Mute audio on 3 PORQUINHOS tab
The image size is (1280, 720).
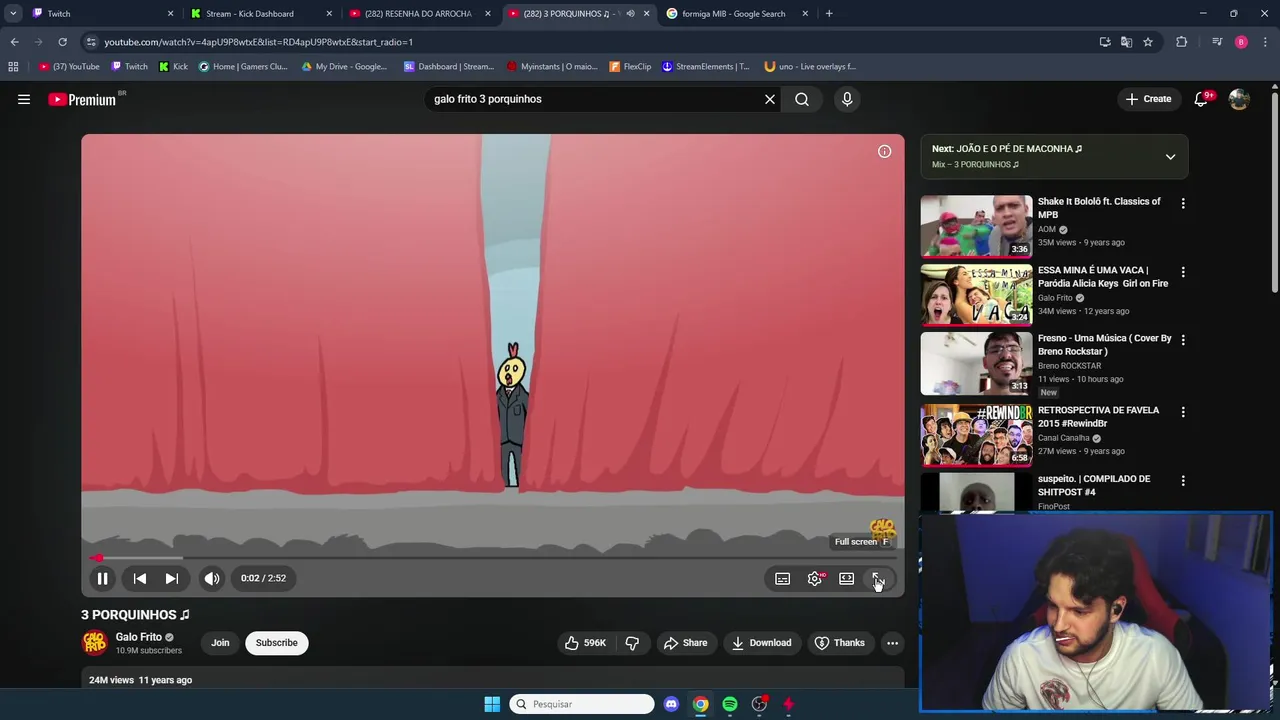coord(630,14)
